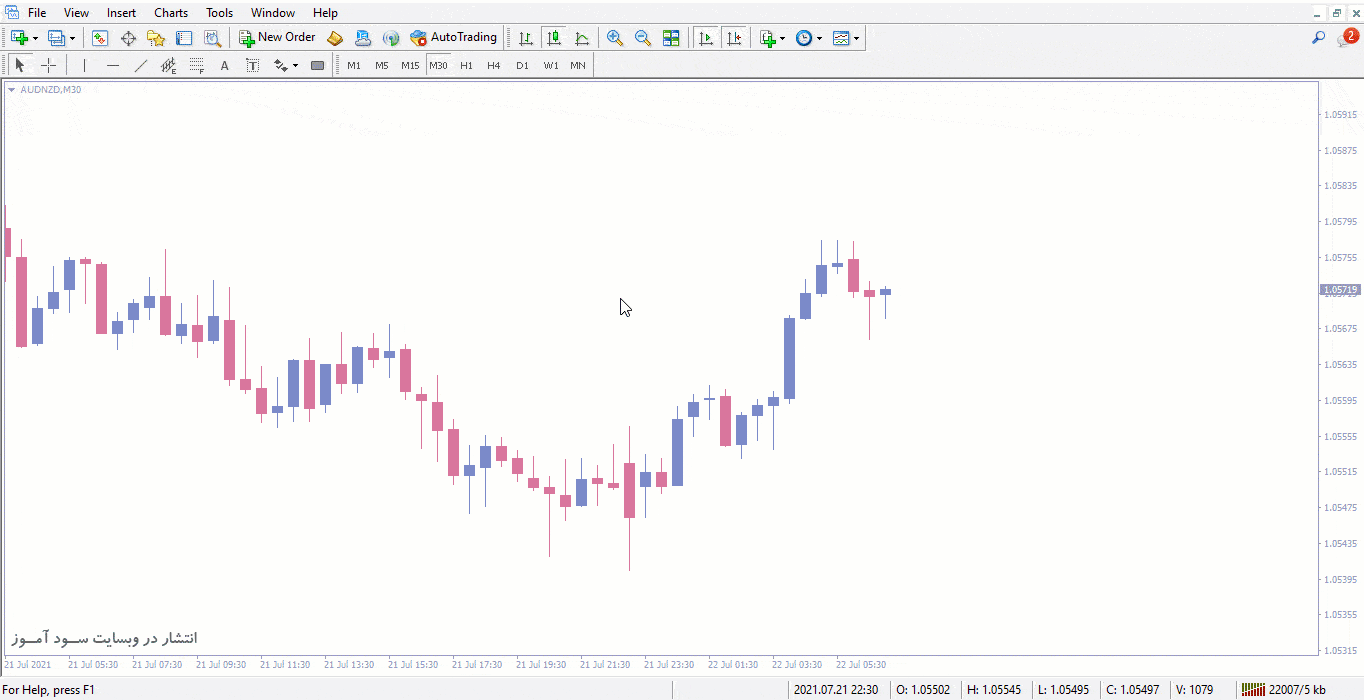
Task: Open the Market Watch panel icon
Action: tap(99, 37)
